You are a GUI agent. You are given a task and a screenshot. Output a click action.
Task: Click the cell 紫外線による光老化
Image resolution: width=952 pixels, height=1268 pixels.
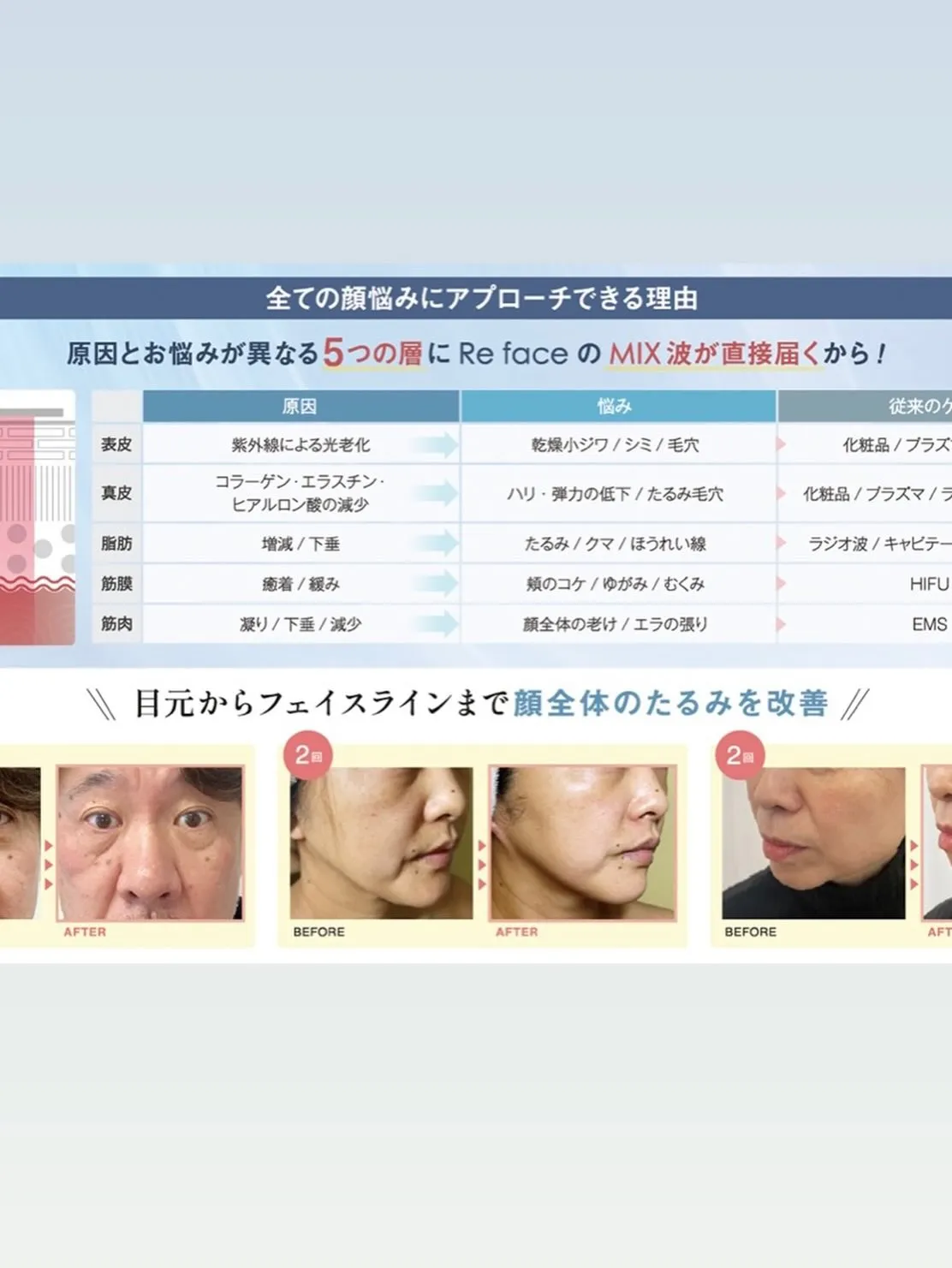300,444
